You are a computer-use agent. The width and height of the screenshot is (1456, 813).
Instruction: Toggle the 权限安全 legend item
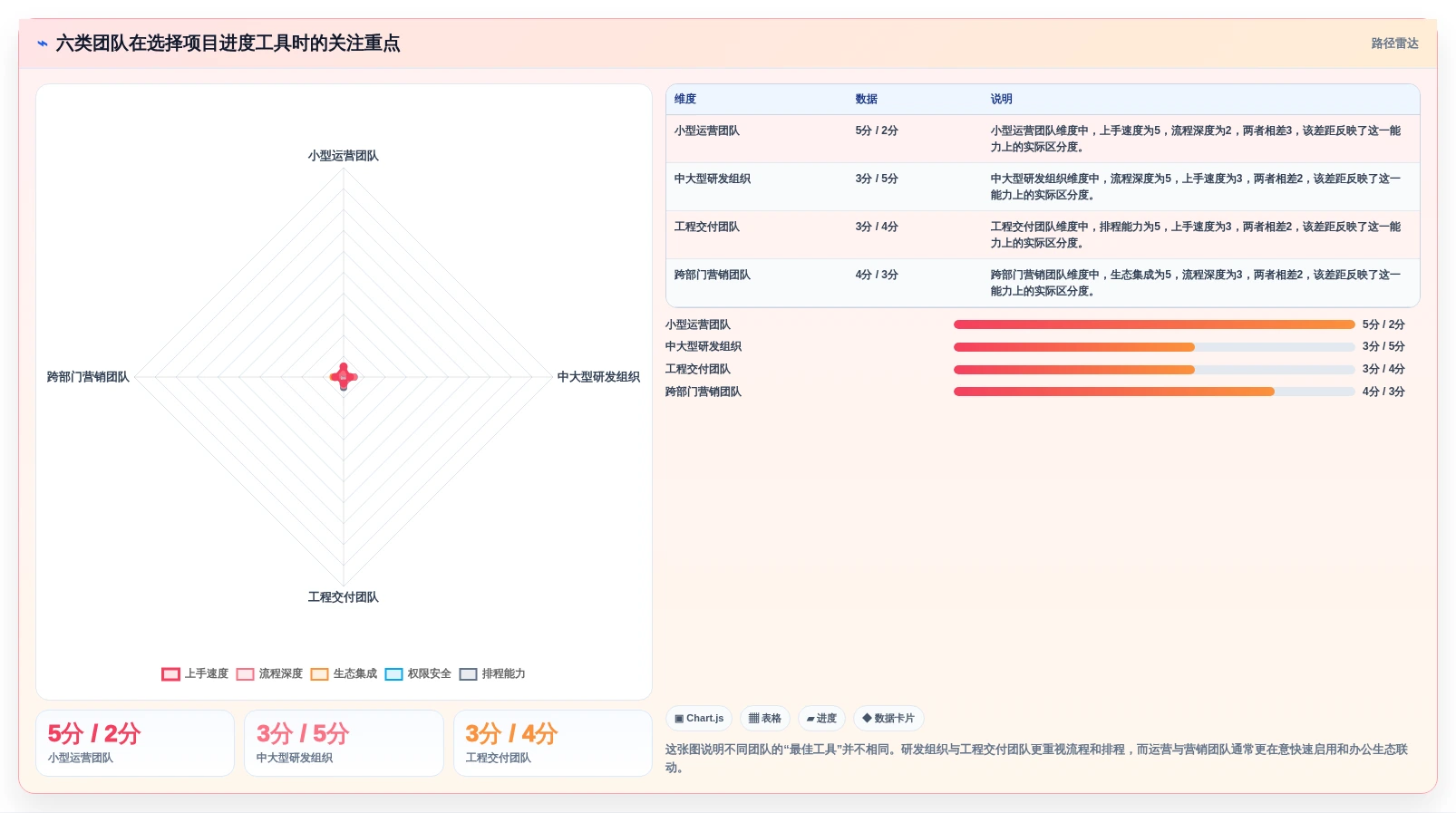(x=418, y=673)
